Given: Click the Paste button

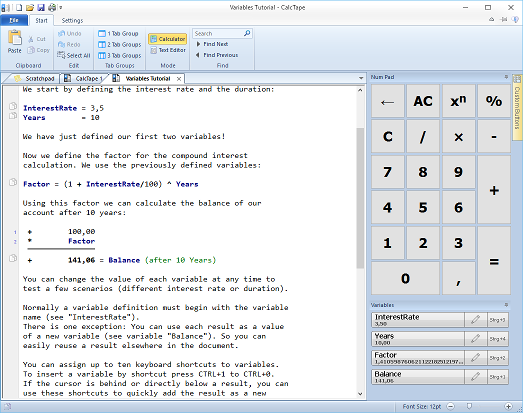Looking at the screenshot, I should [x=14, y=42].
